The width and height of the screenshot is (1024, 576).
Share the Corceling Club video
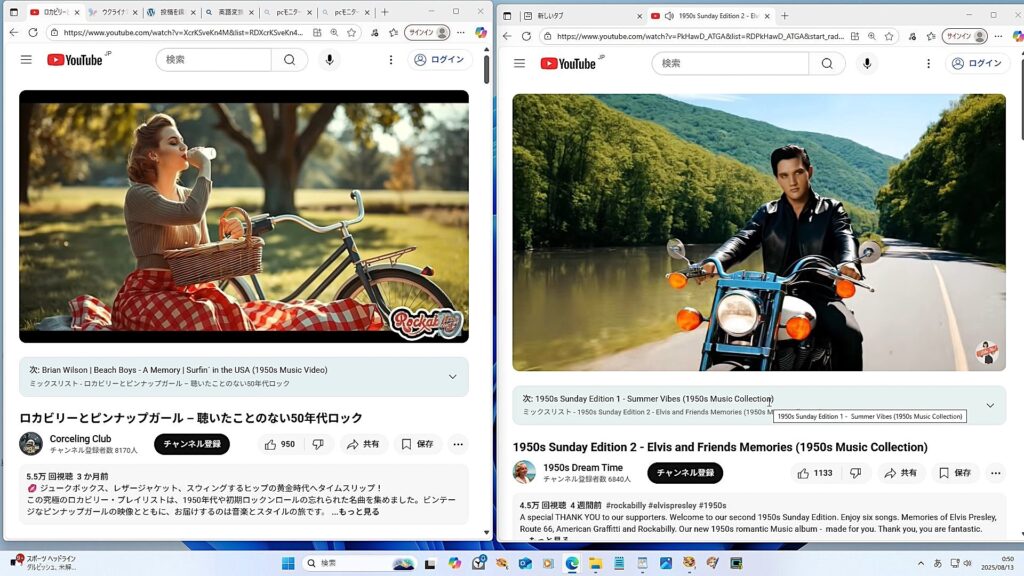[362, 444]
